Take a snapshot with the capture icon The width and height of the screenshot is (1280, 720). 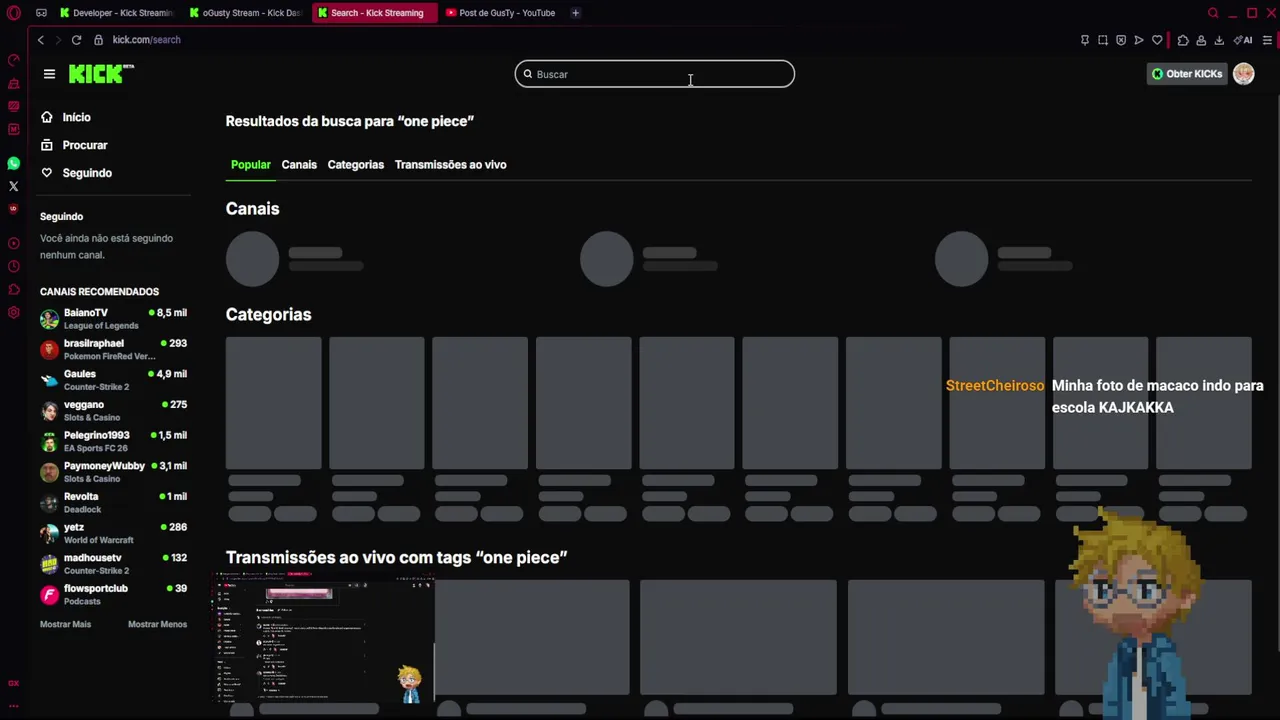pos(1103,40)
